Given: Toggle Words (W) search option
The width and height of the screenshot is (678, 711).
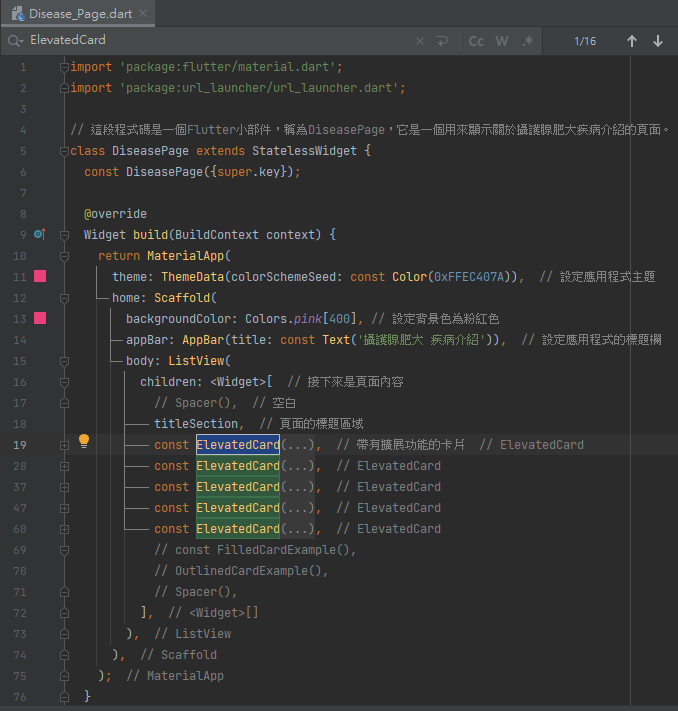Looking at the screenshot, I should (x=502, y=41).
